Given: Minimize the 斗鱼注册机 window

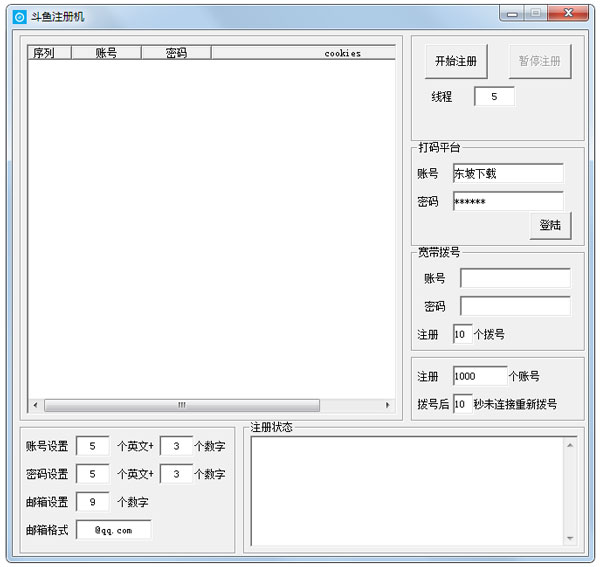Looking at the screenshot, I should [512, 14].
